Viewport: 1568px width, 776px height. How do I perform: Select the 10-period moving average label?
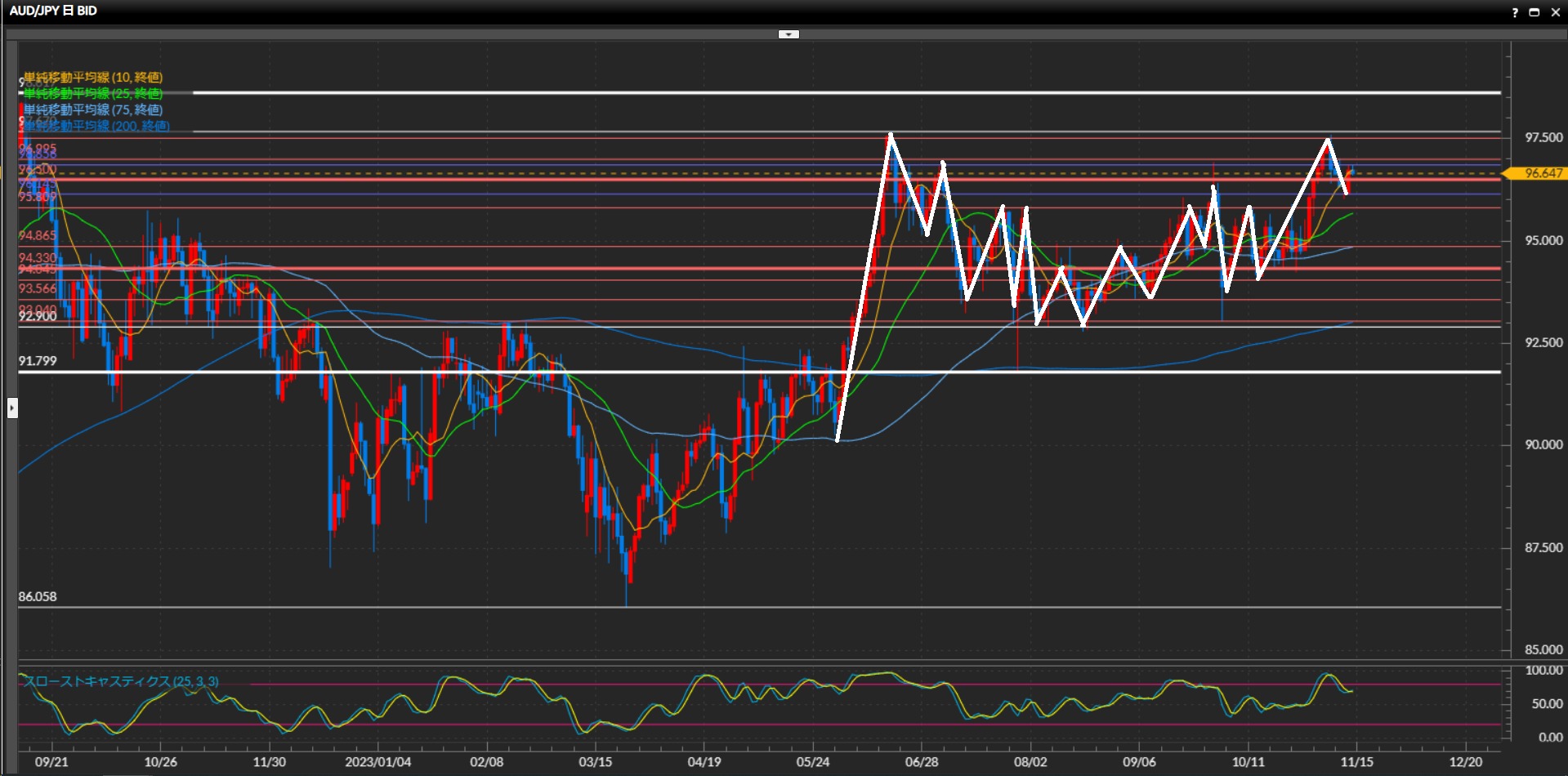93,78
